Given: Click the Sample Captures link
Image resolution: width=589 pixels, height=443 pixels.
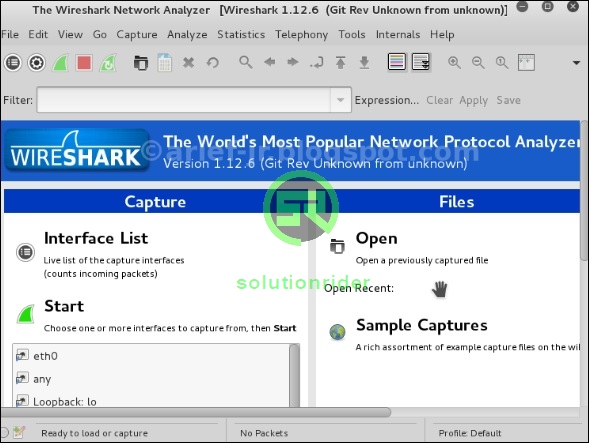Looking at the screenshot, I should 421,325.
